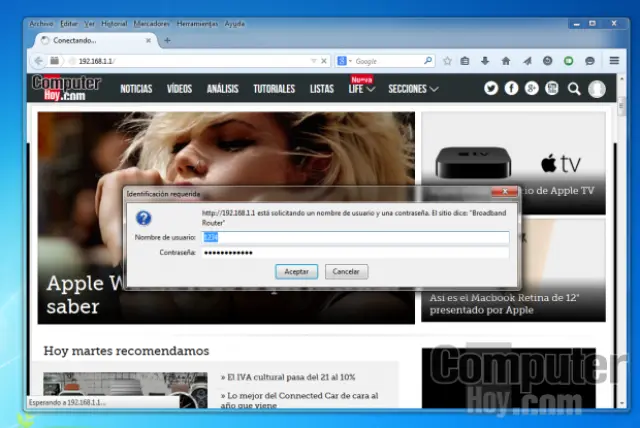The image size is (640, 428).
Task: Expand the SECCIONES dropdown
Action: [433, 89]
